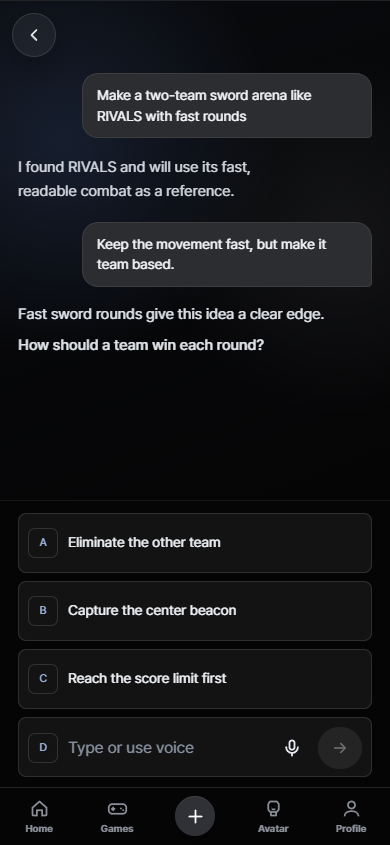Screen dimensions: 390x845
Task: Click the letter A badge
Action: click(x=43, y=543)
